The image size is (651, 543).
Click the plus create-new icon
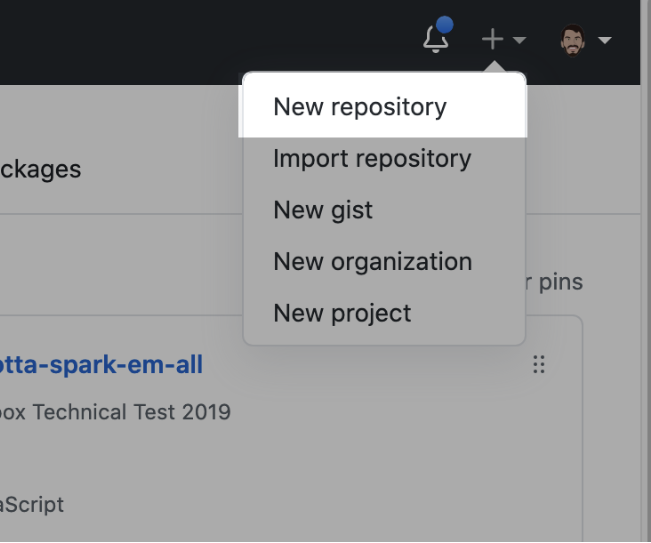pyautogui.click(x=492, y=40)
